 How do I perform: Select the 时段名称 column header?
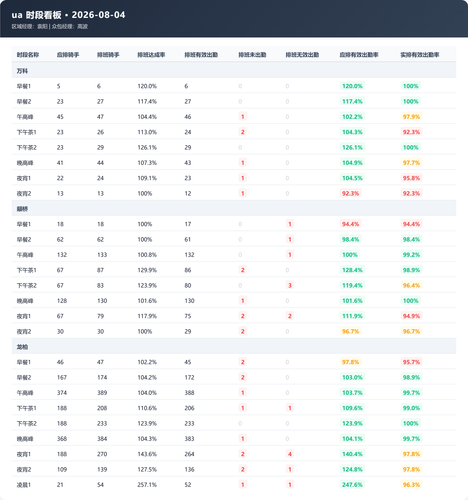click(28, 55)
